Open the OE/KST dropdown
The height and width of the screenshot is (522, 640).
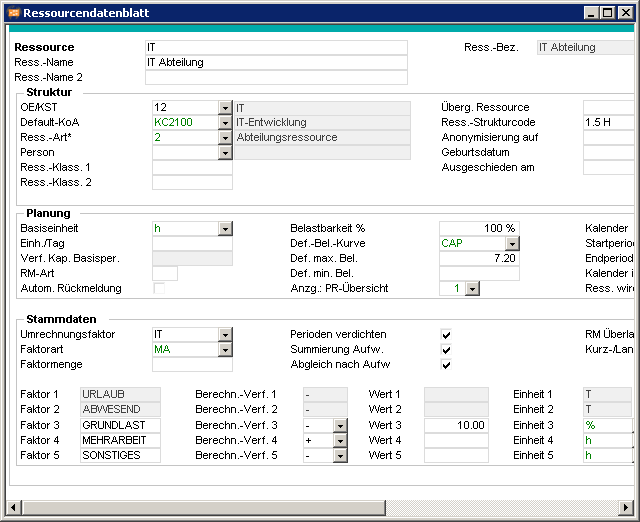(225, 108)
